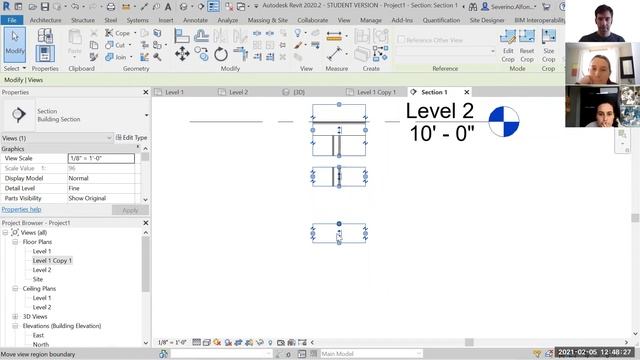Select the Modify arrow tool

[15, 44]
